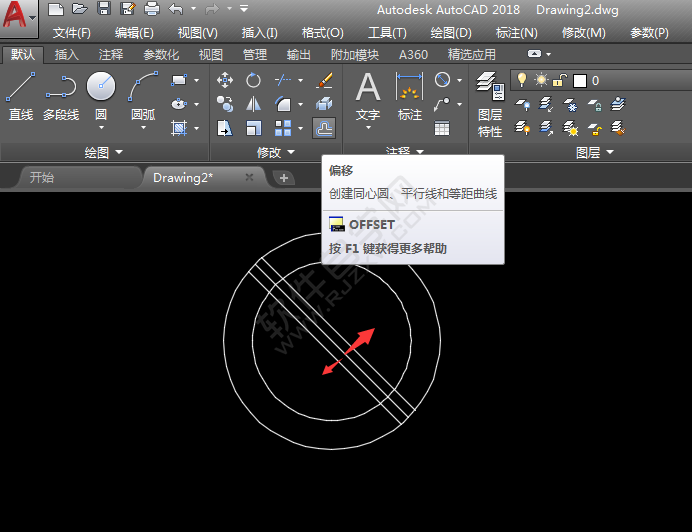Open the 工具(T) menu
Viewport: 692px width, 532px height.
tap(387, 33)
